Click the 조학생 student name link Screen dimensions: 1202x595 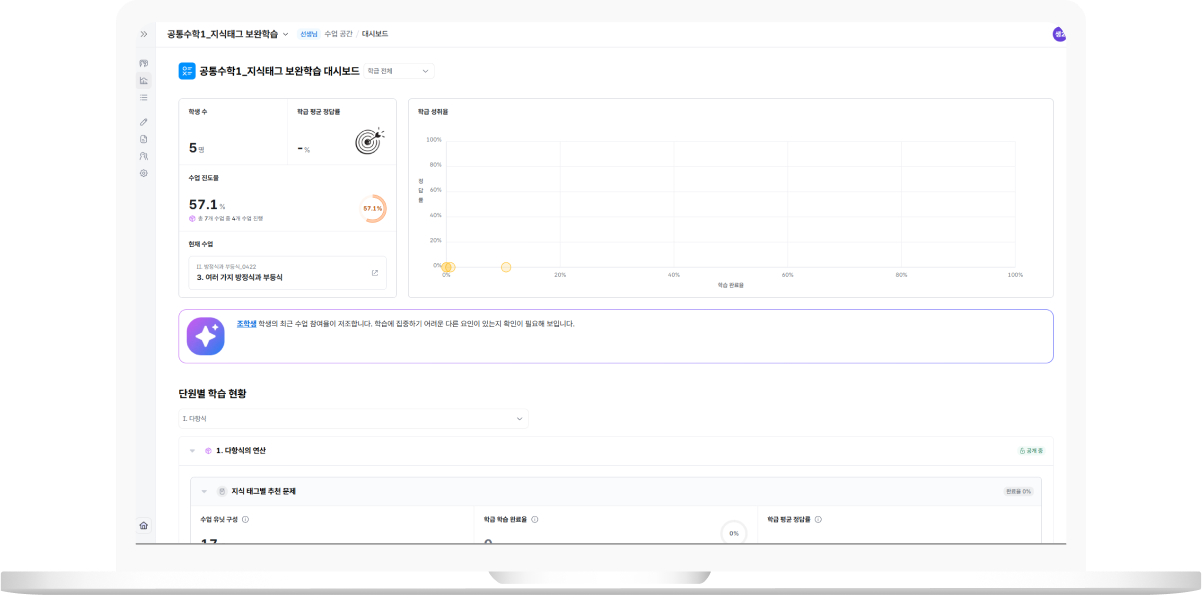pyautogui.click(x=246, y=324)
